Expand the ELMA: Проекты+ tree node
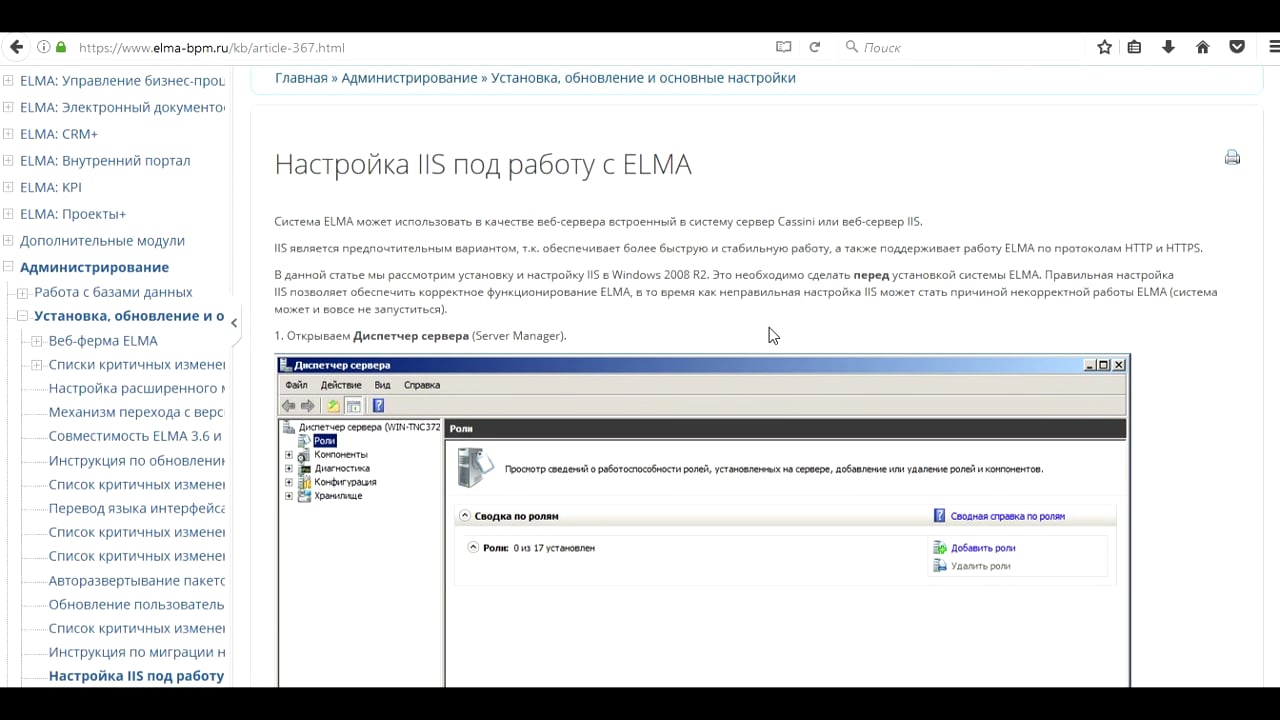This screenshot has width=1280, height=720. [x=8, y=214]
